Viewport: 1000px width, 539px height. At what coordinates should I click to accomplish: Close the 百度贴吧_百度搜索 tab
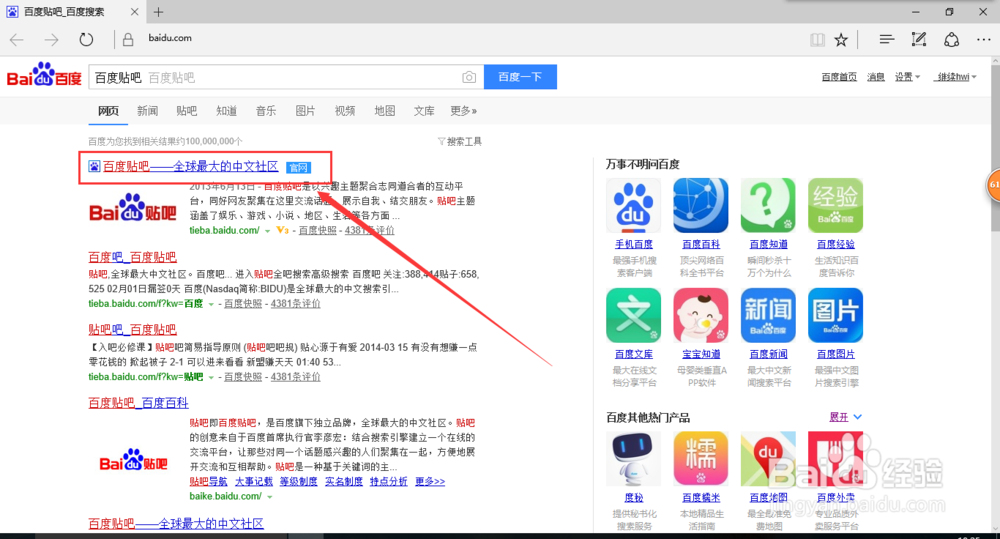coord(134,11)
